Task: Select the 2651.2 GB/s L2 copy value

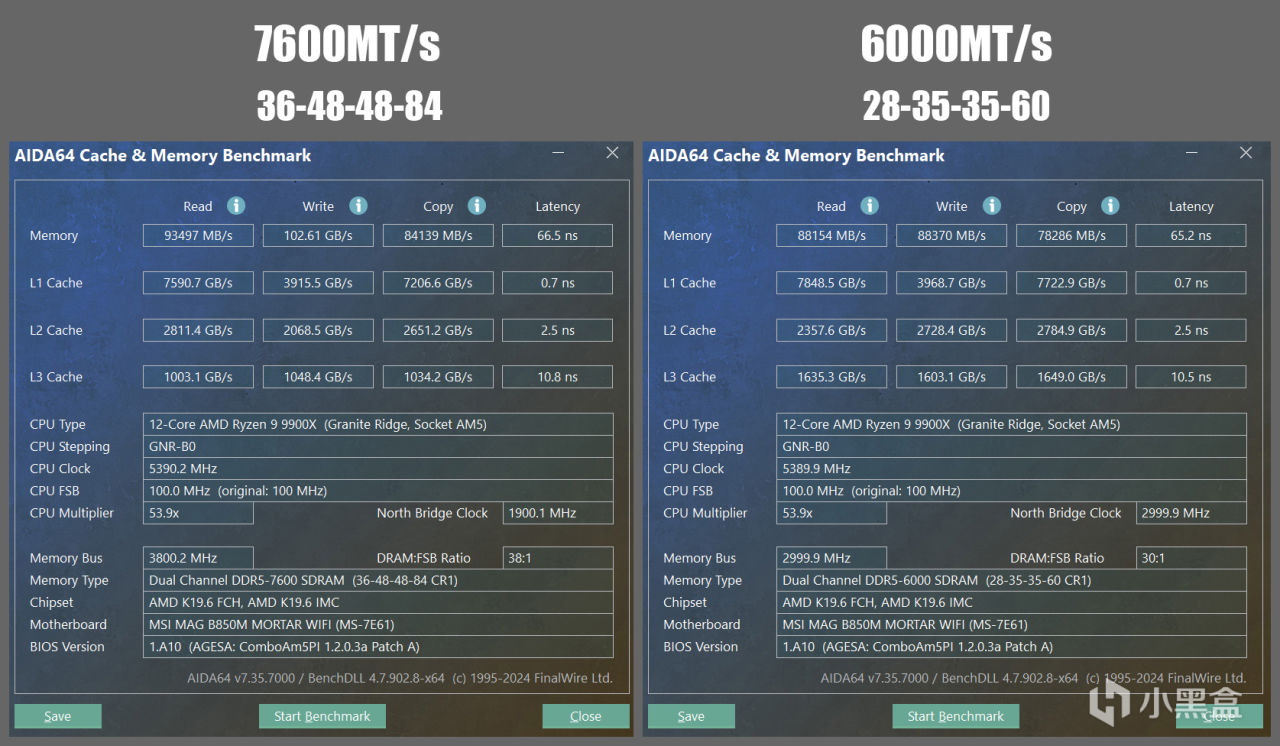Action: pyautogui.click(x=438, y=330)
